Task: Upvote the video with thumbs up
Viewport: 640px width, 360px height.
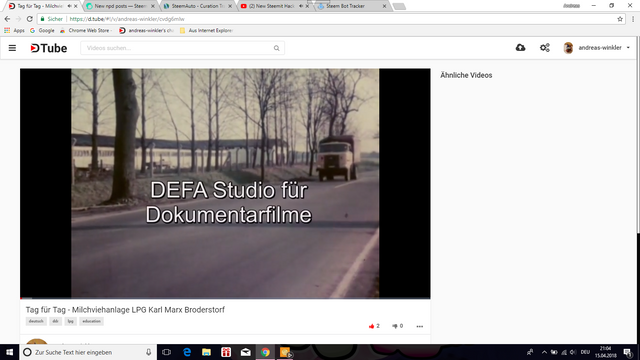Action: [x=371, y=326]
